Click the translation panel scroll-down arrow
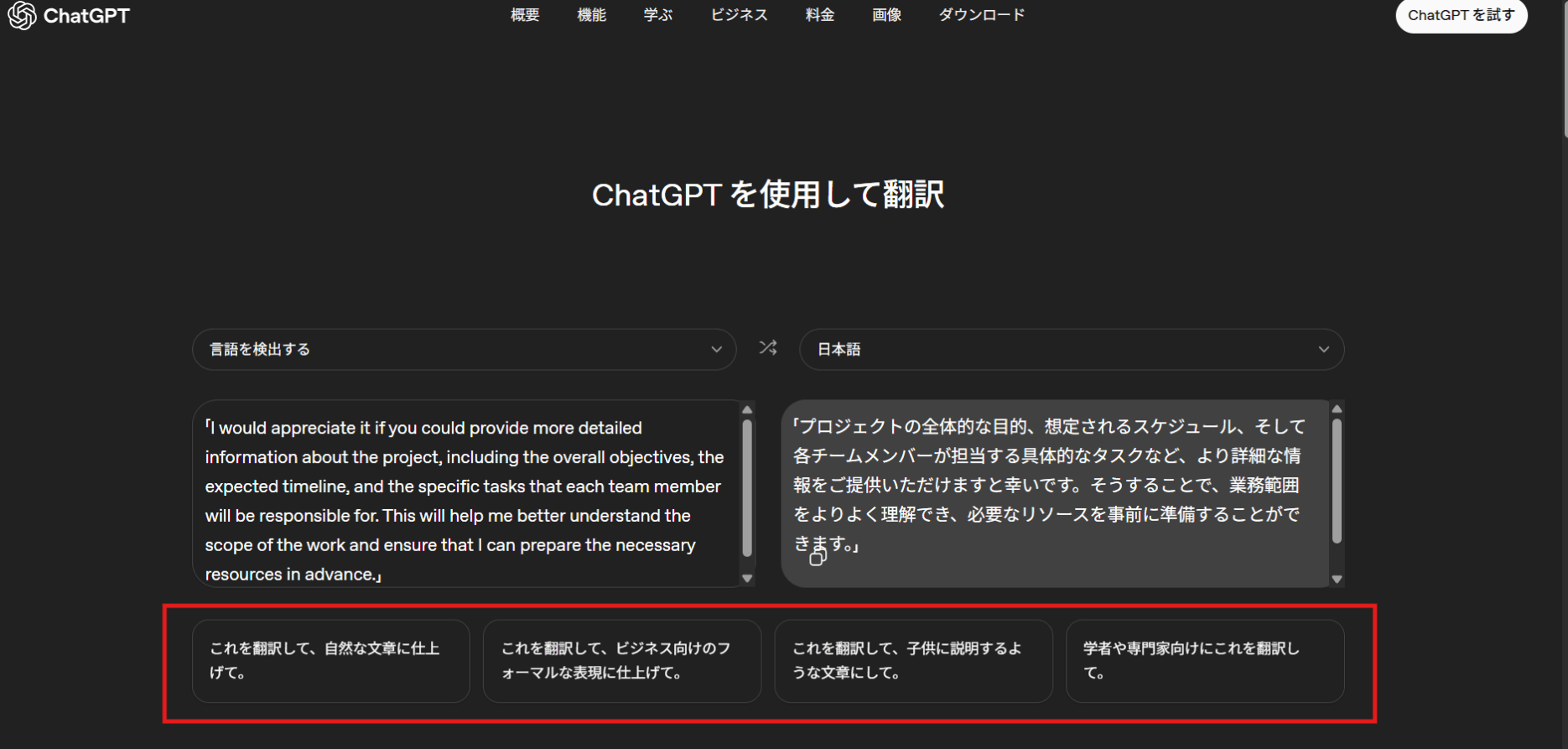Image resolution: width=1568 pixels, height=749 pixels. click(x=1337, y=579)
